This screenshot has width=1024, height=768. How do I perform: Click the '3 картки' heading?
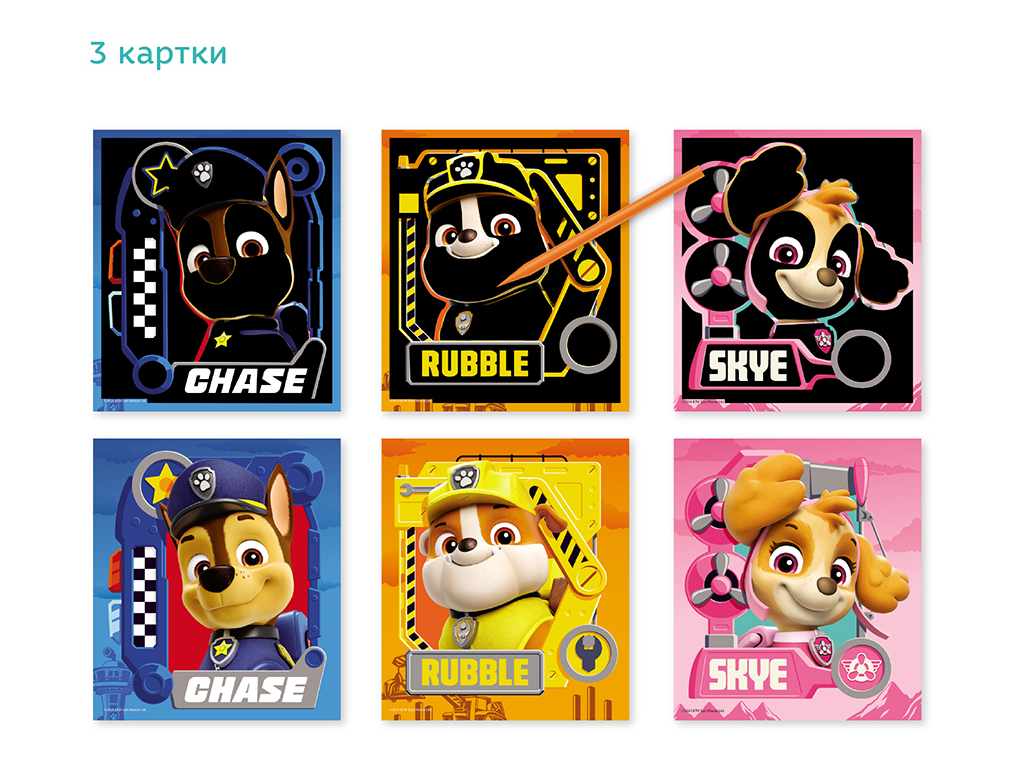click(159, 53)
